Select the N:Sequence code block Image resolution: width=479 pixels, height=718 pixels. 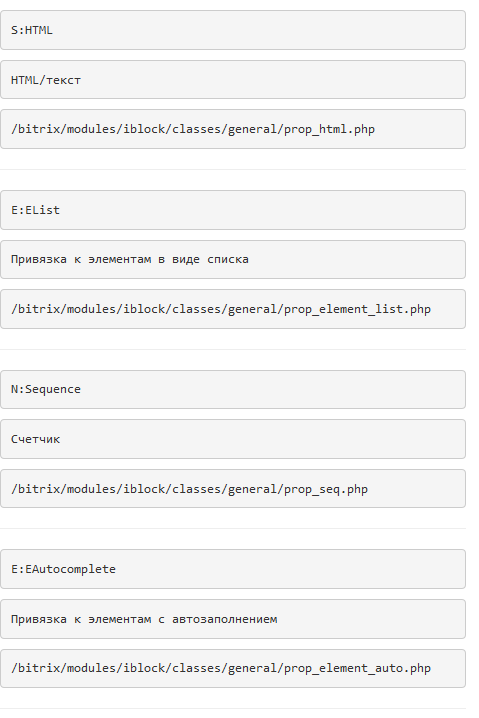point(233,390)
